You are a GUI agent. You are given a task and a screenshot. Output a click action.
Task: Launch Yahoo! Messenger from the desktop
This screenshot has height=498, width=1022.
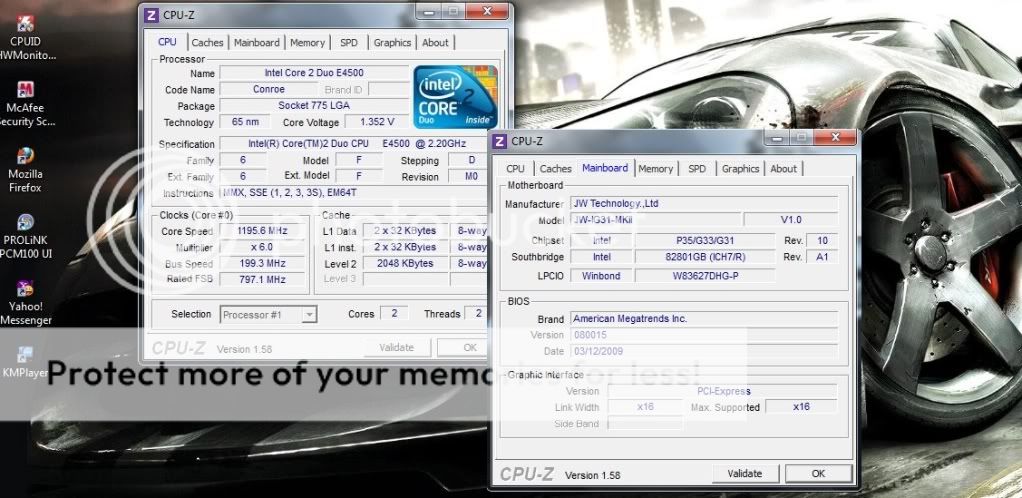click(25, 302)
